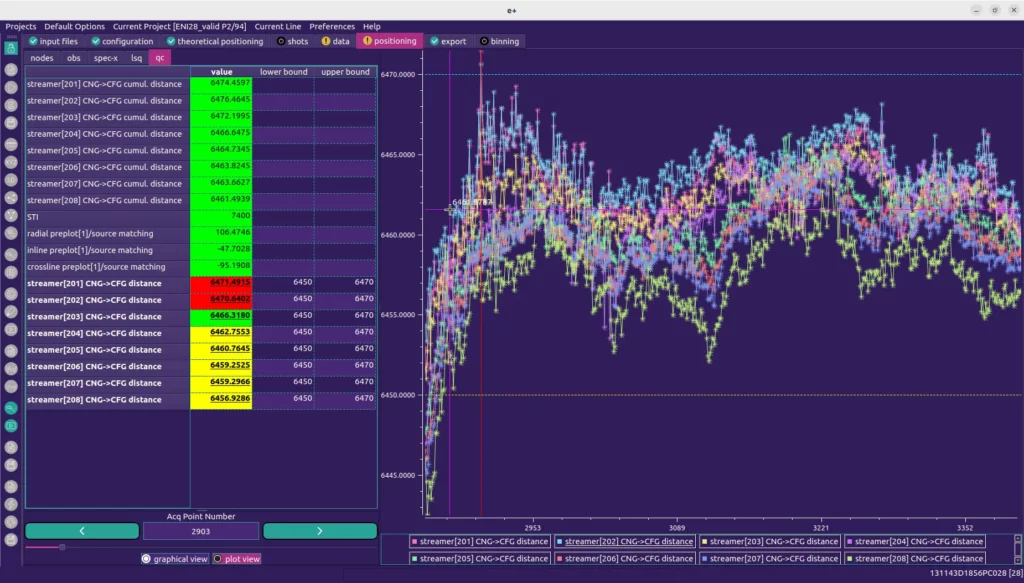Switch to the spec-x sub-tab
Screen dimensions: 1024x583
click(x=106, y=58)
